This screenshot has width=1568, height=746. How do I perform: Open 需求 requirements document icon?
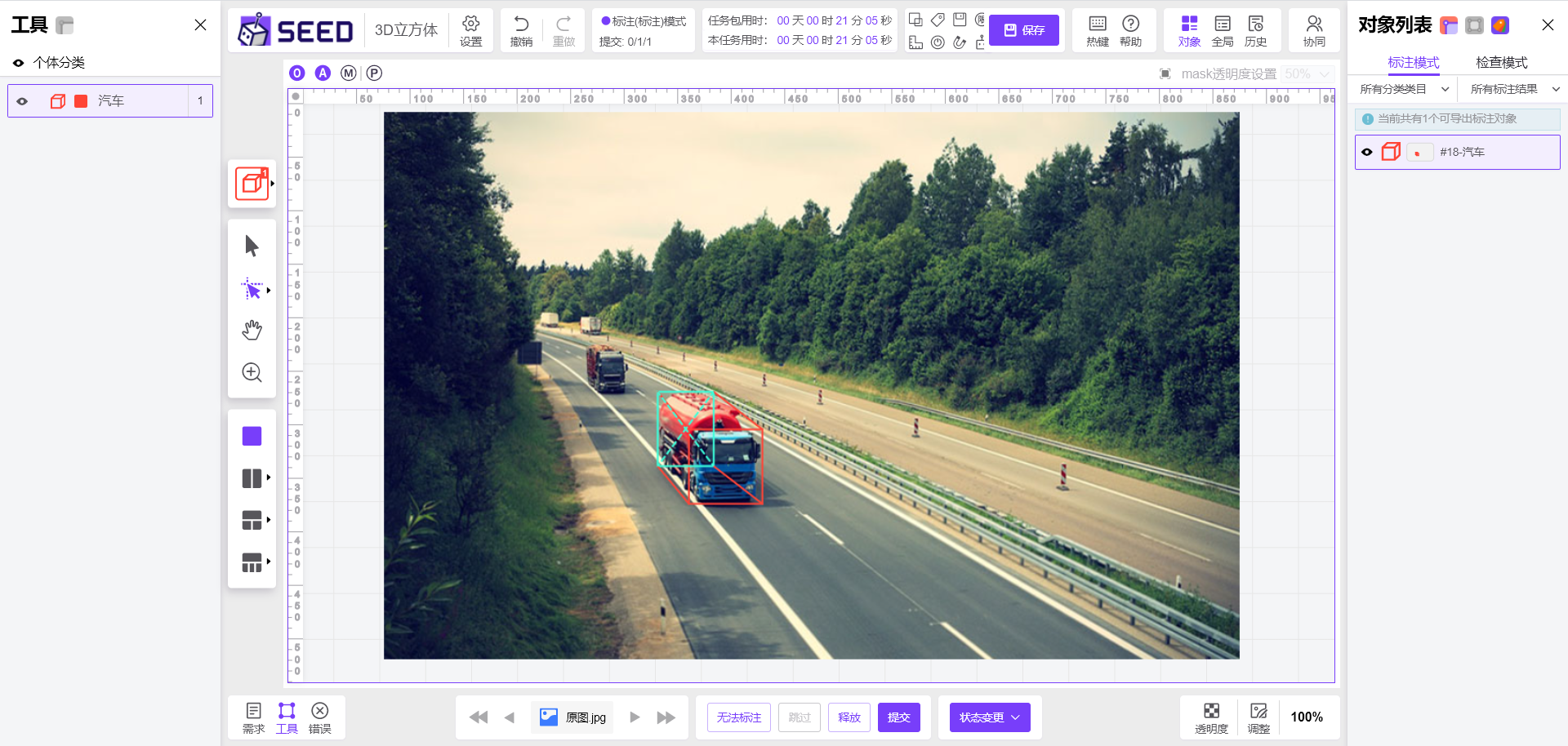coord(253,717)
